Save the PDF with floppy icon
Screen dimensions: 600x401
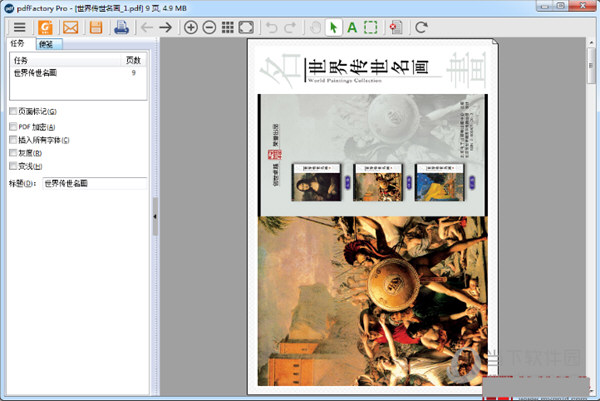tap(96, 27)
